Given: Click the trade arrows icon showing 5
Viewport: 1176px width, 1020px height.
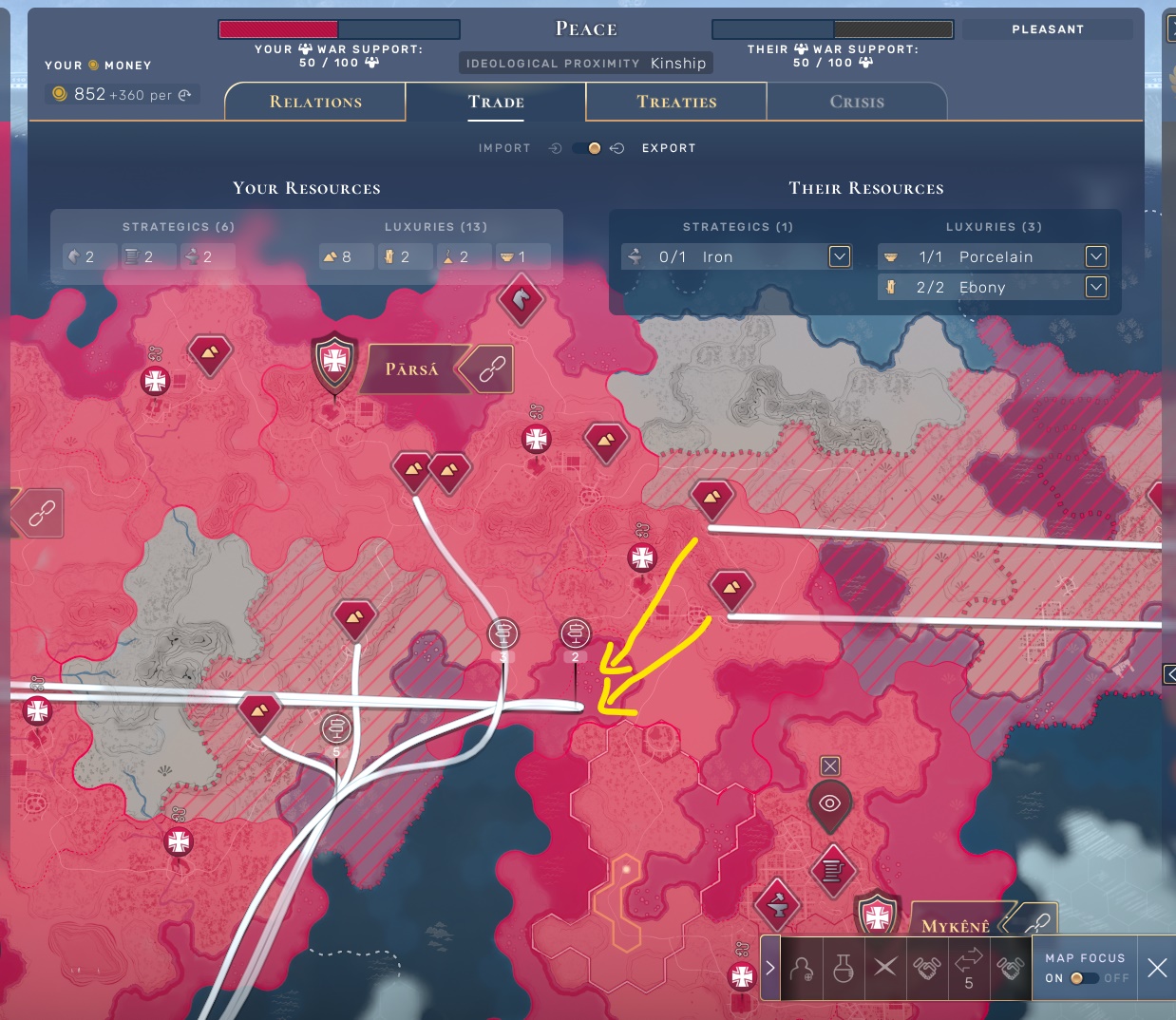Looking at the screenshot, I should (x=968, y=968).
